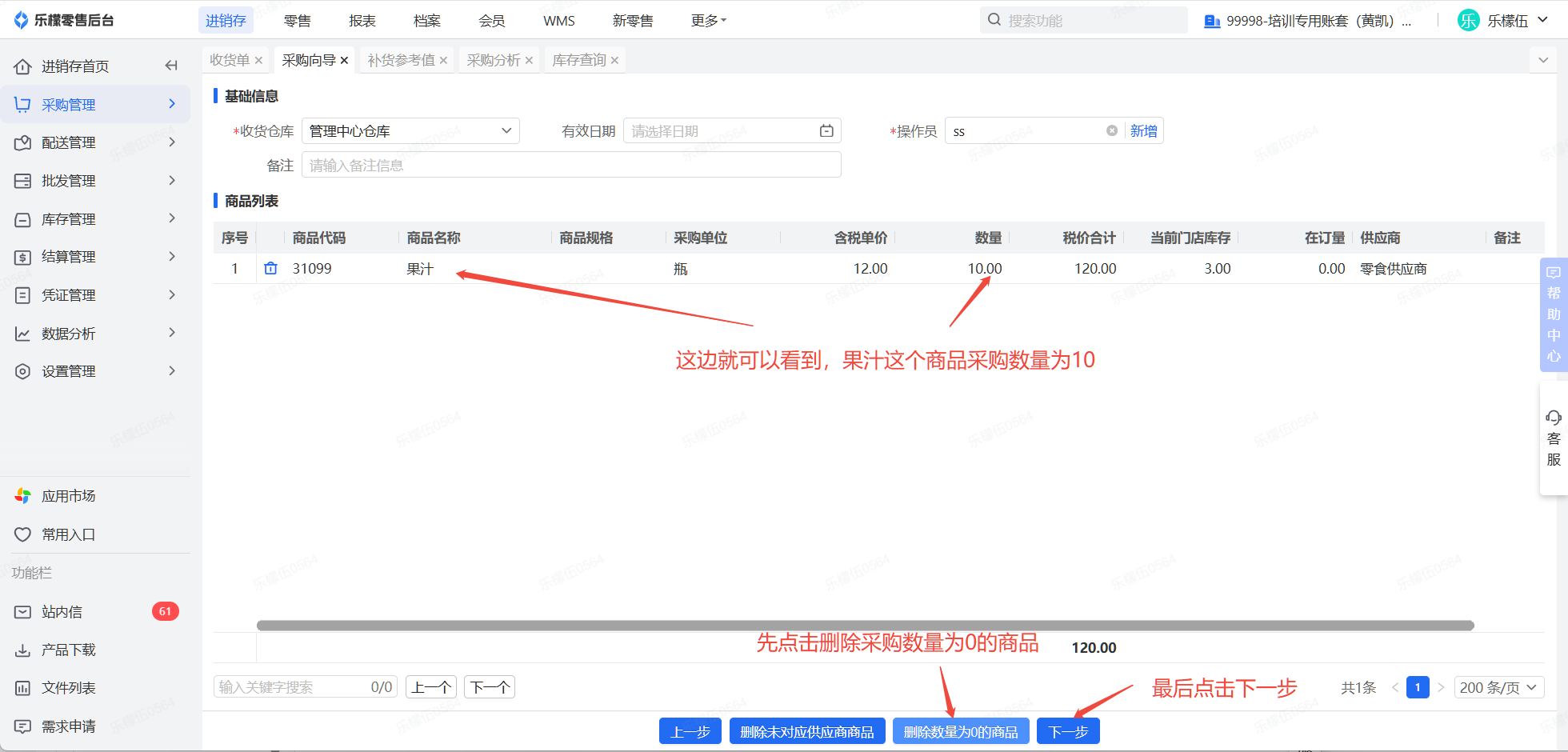Expand 配送管理 submenu chevron

tap(172, 142)
